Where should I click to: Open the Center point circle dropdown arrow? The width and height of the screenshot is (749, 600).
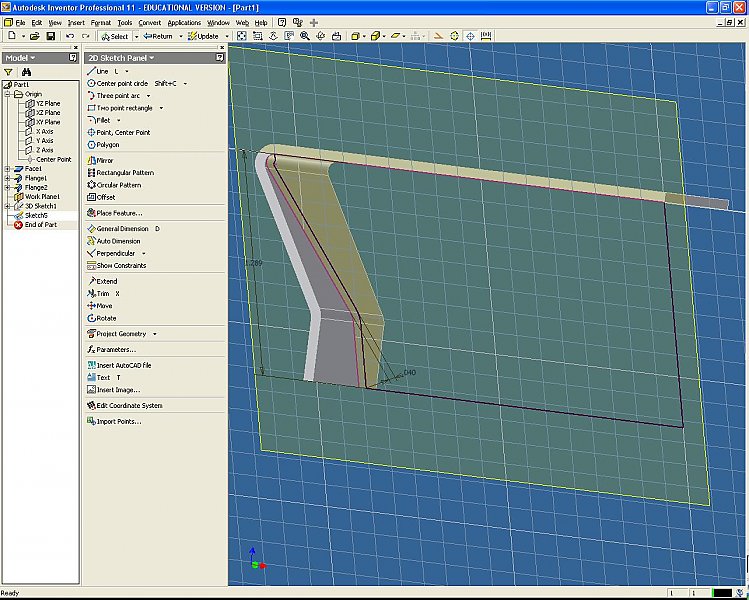[x=185, y=84]
